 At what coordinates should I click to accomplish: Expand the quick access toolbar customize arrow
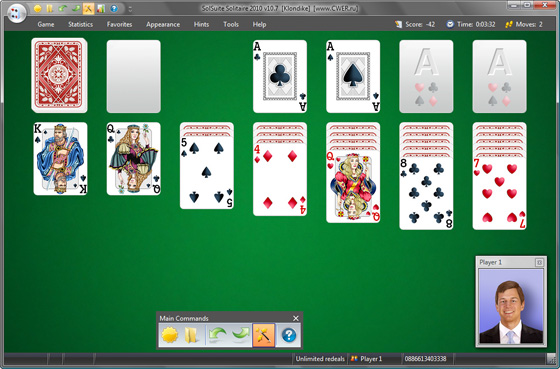click(130, 9)
